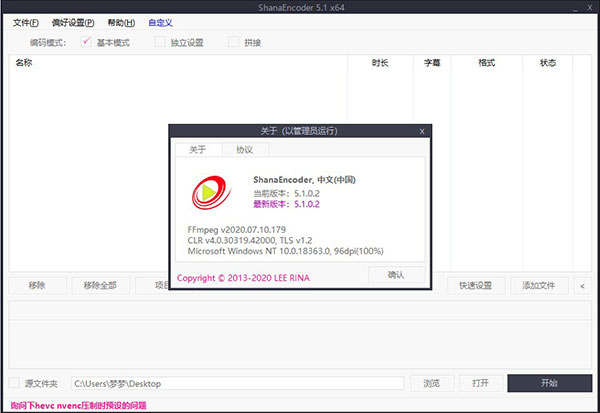Enable the 独立设置 checkbox

tap(160, 42)
